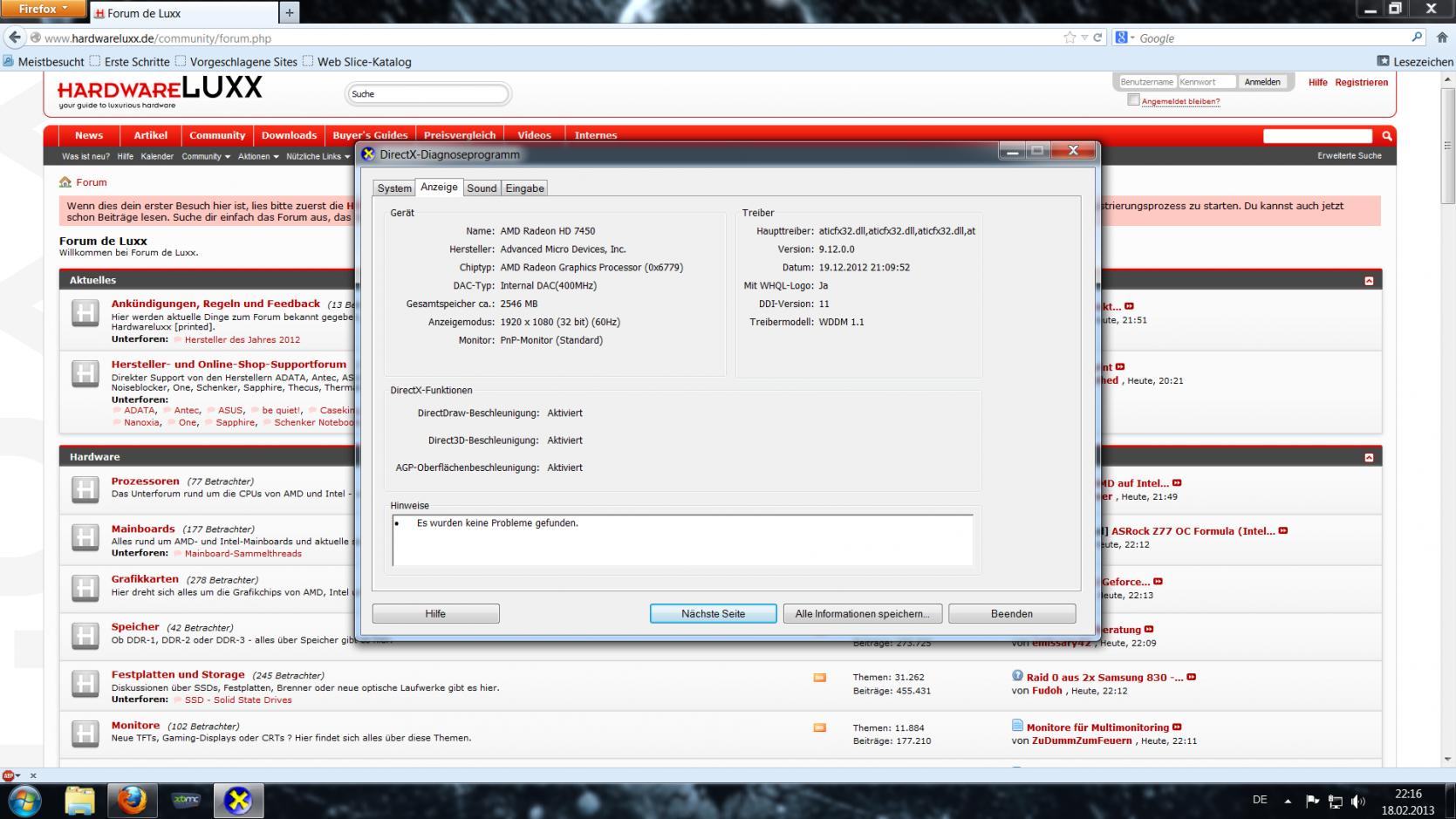
Task: Bookmark this page with the star icon
Action: click(1070, 38)
